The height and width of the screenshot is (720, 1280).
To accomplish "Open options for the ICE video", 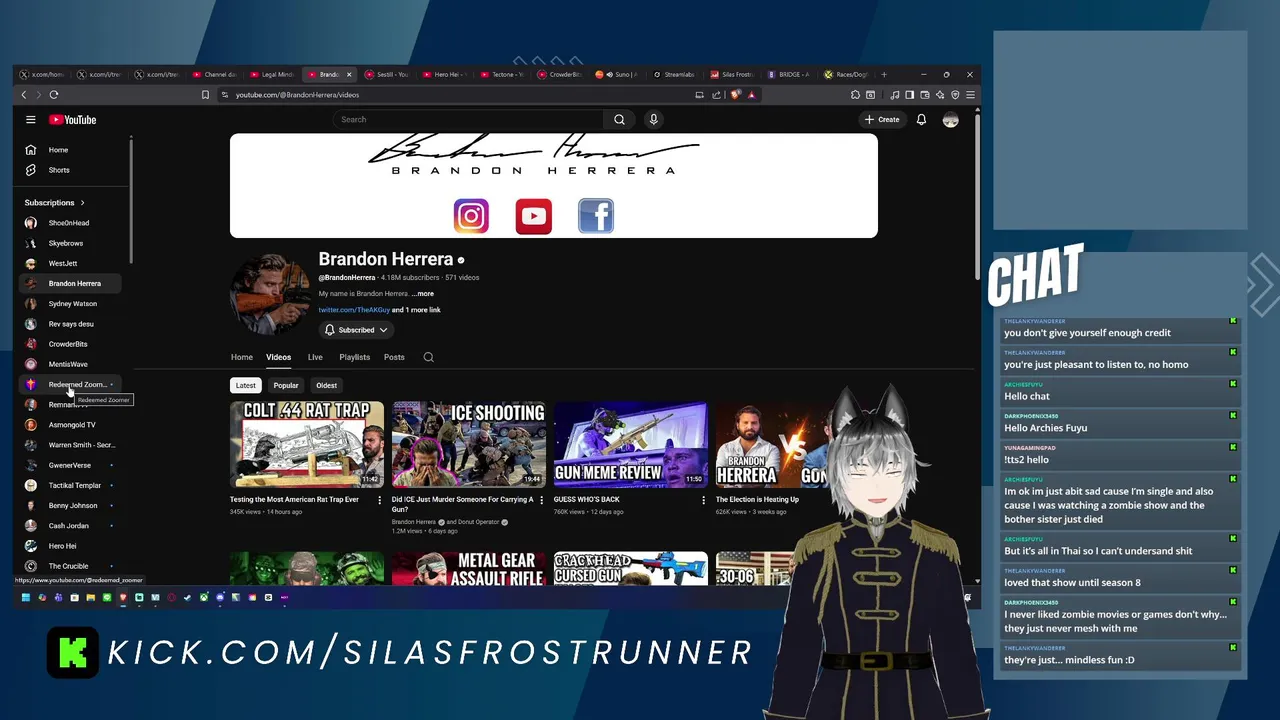I will [542, 500].
